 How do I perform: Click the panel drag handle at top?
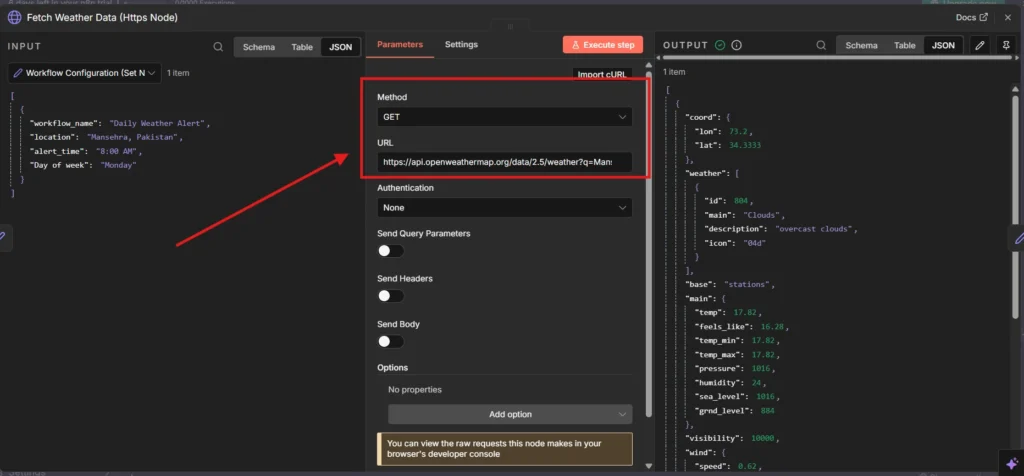click(x=510, y=26)
